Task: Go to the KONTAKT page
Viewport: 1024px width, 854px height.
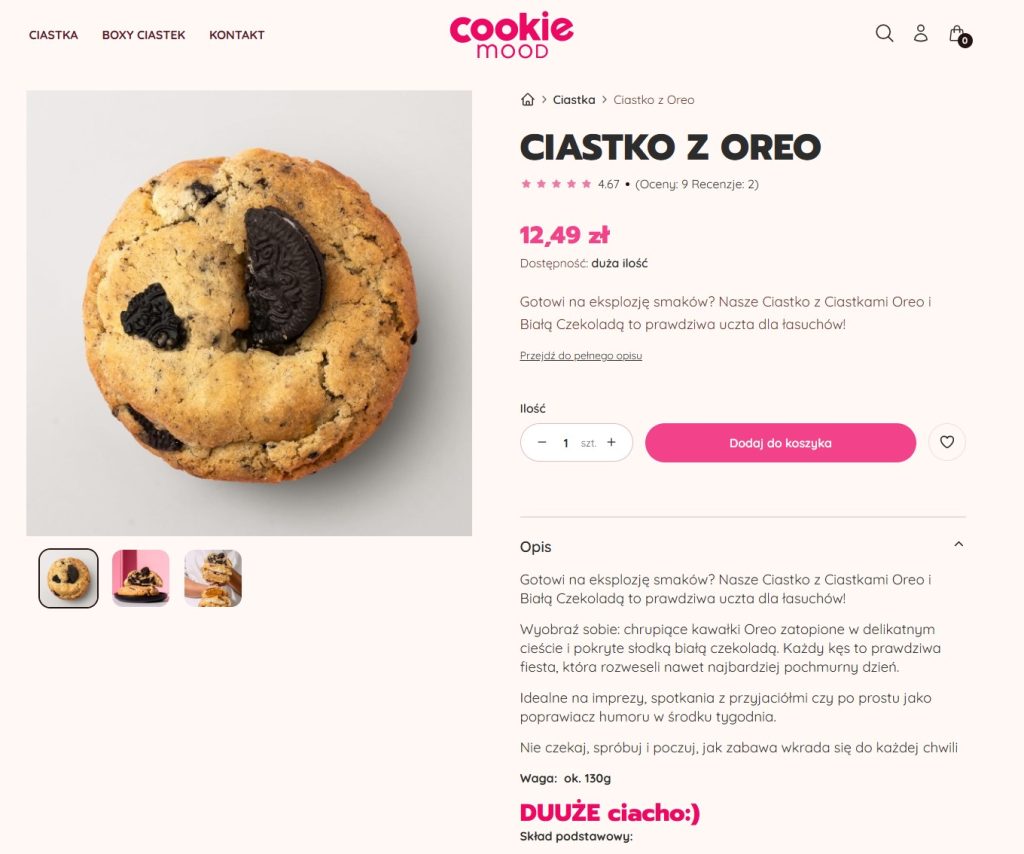Action: [236, 35]
